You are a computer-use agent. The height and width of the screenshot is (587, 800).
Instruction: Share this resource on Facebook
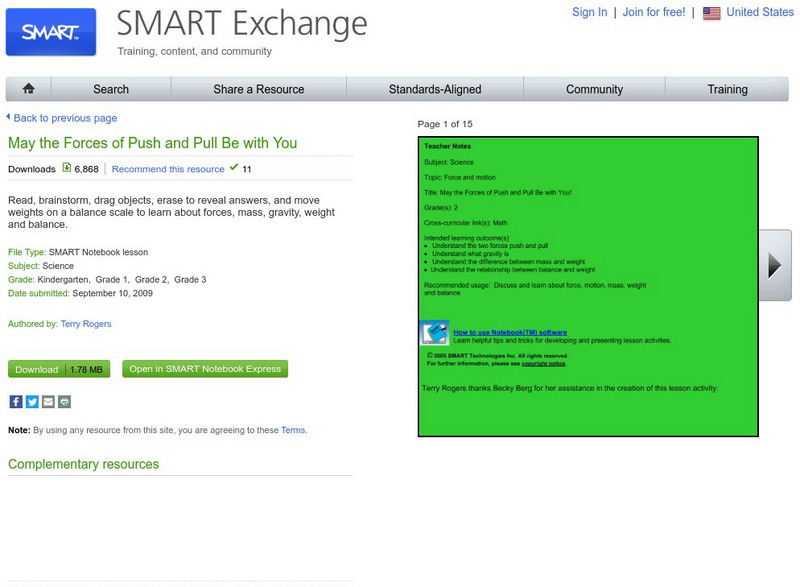[16, 402]
